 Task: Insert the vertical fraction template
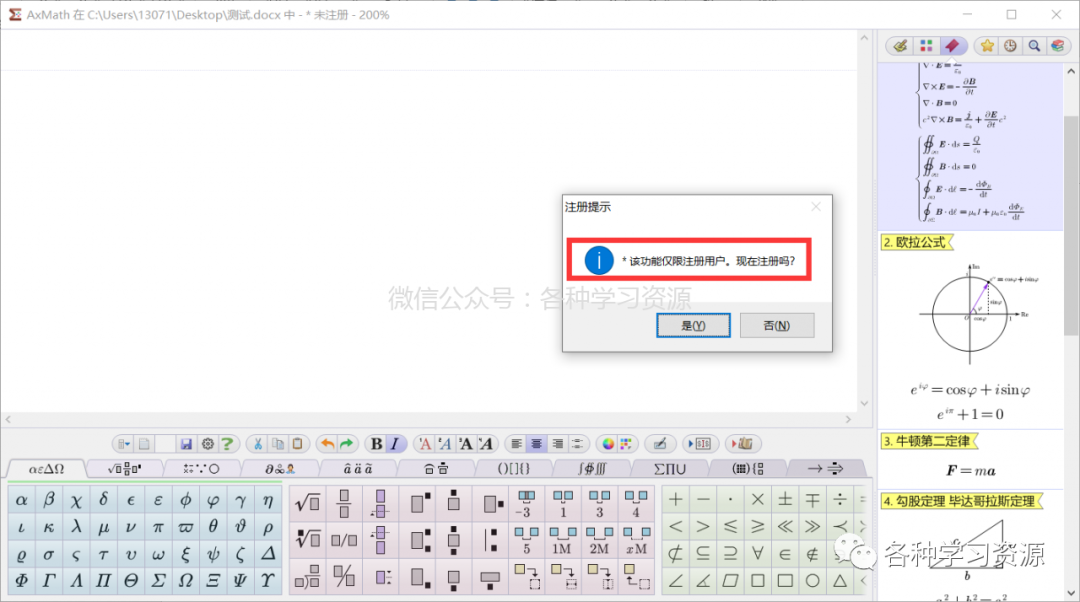tap(344, 504)
